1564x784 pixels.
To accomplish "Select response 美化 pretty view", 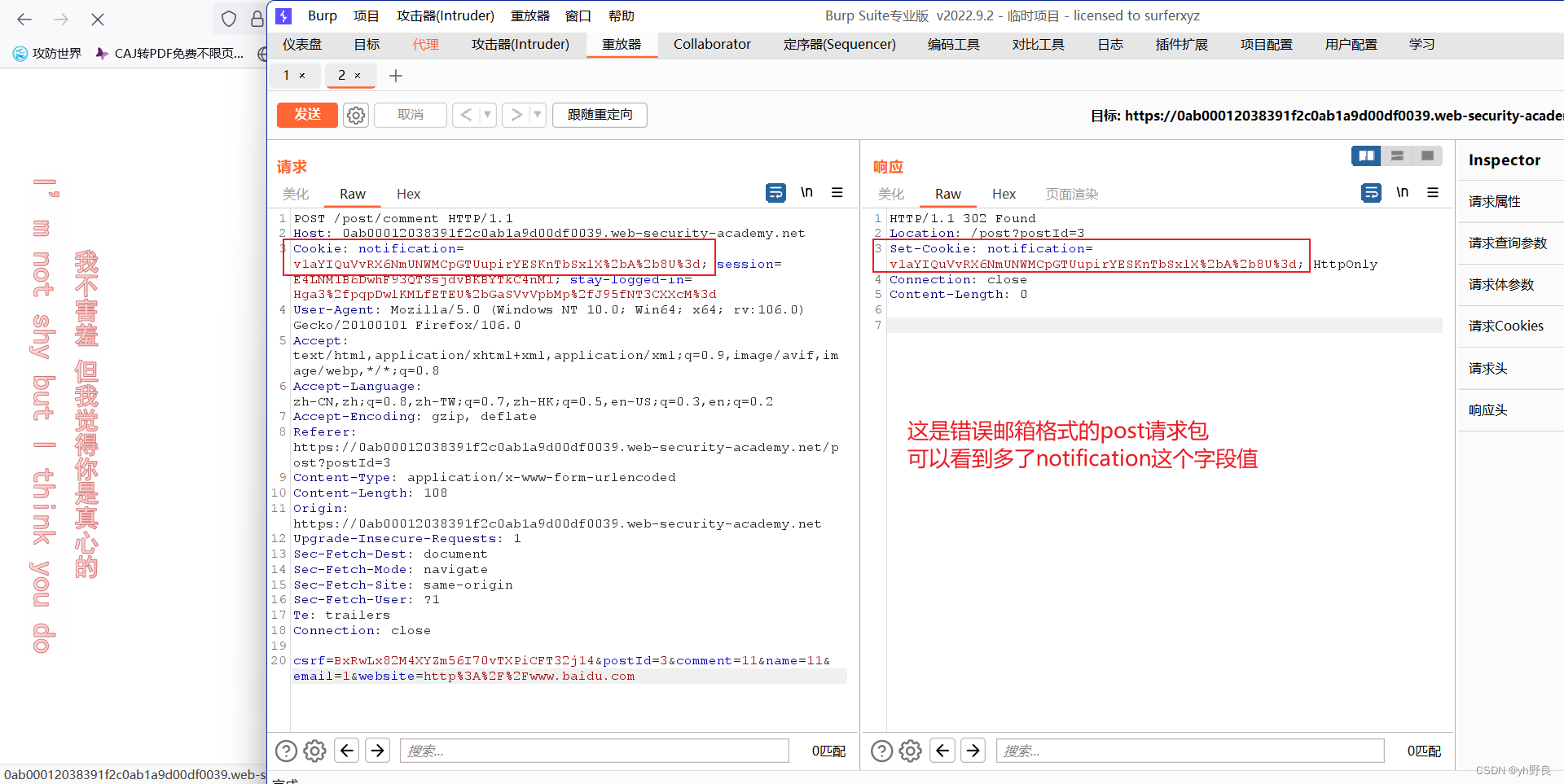I will click(x=891, y=194).
